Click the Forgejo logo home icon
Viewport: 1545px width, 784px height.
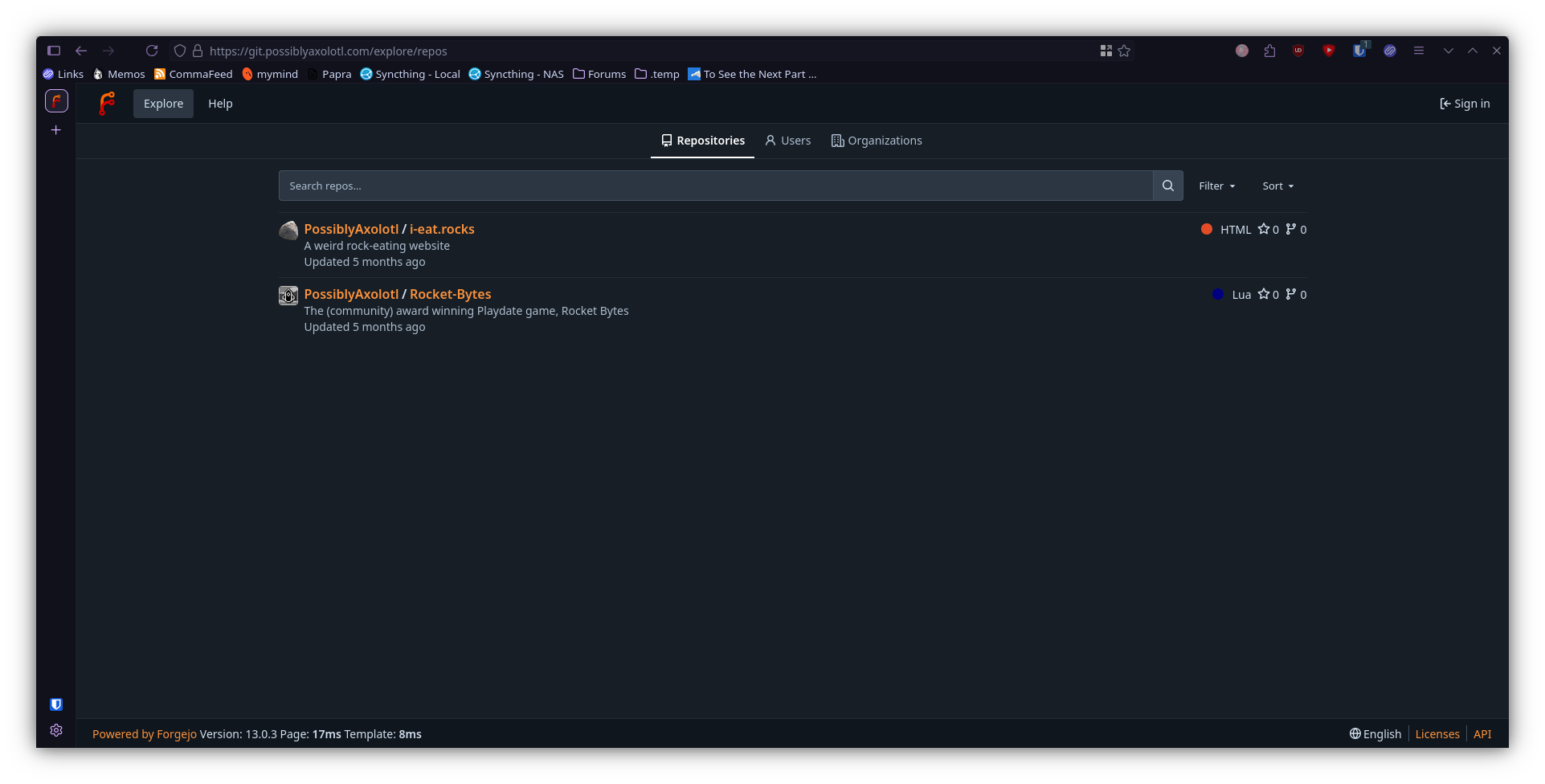pos(107,104)
